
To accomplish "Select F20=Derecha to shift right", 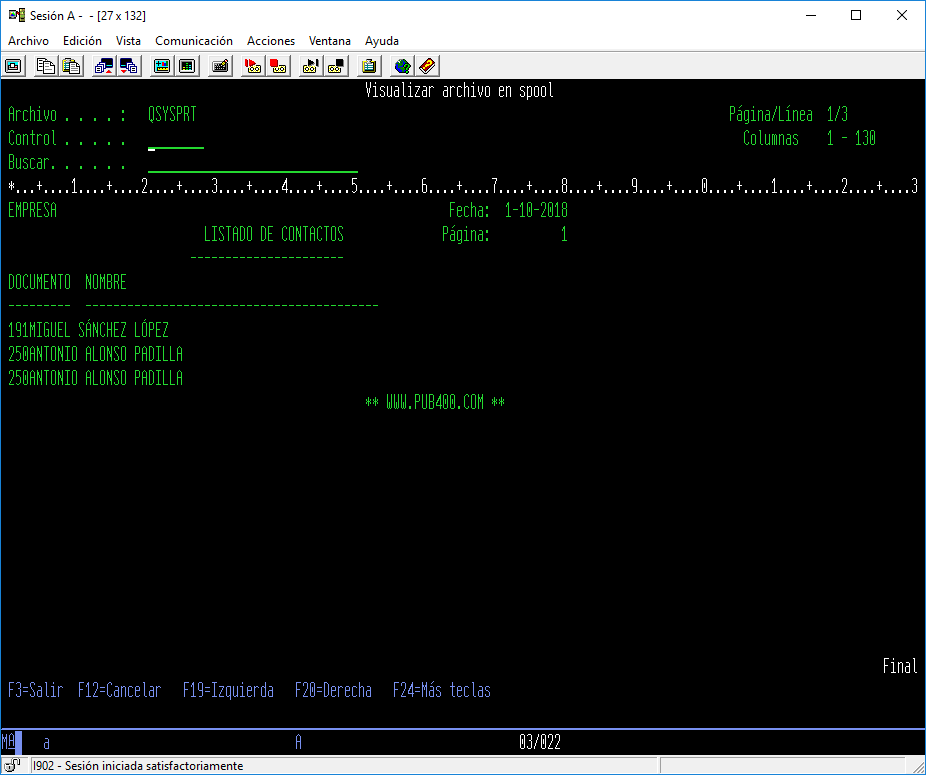I will click(x=333, y=690).
